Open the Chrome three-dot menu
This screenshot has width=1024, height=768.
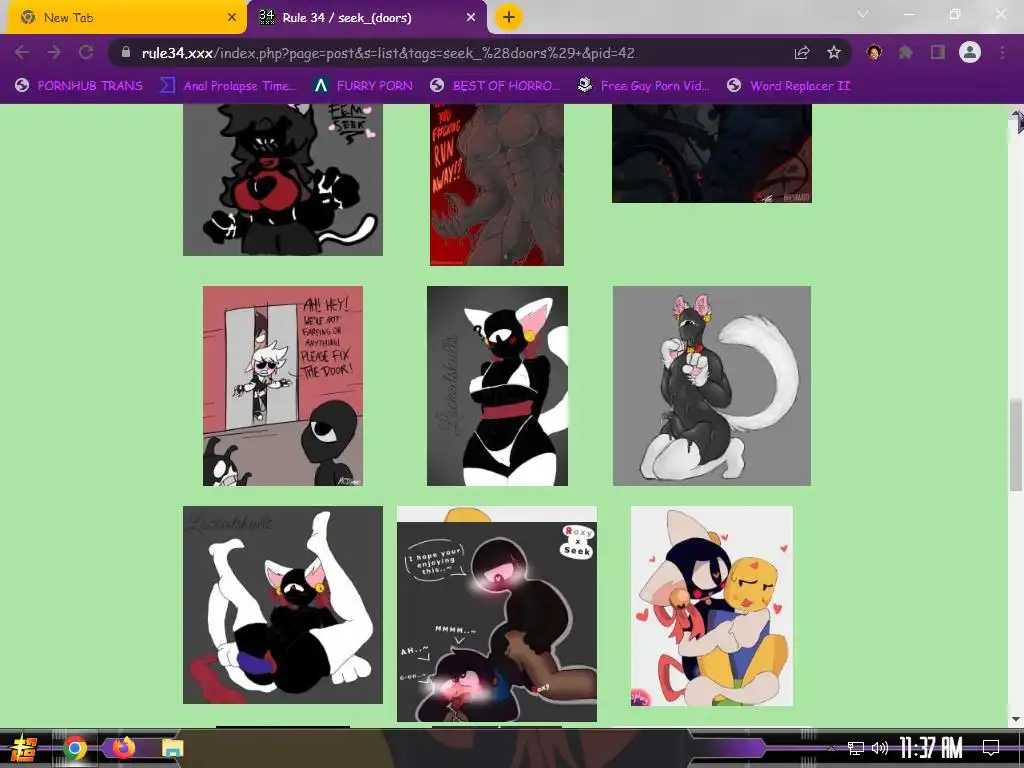[1002, 52]
